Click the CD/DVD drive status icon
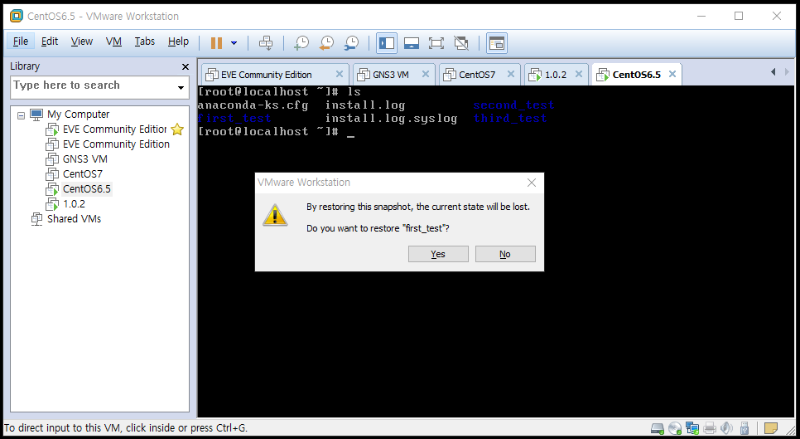 [675, 428]
